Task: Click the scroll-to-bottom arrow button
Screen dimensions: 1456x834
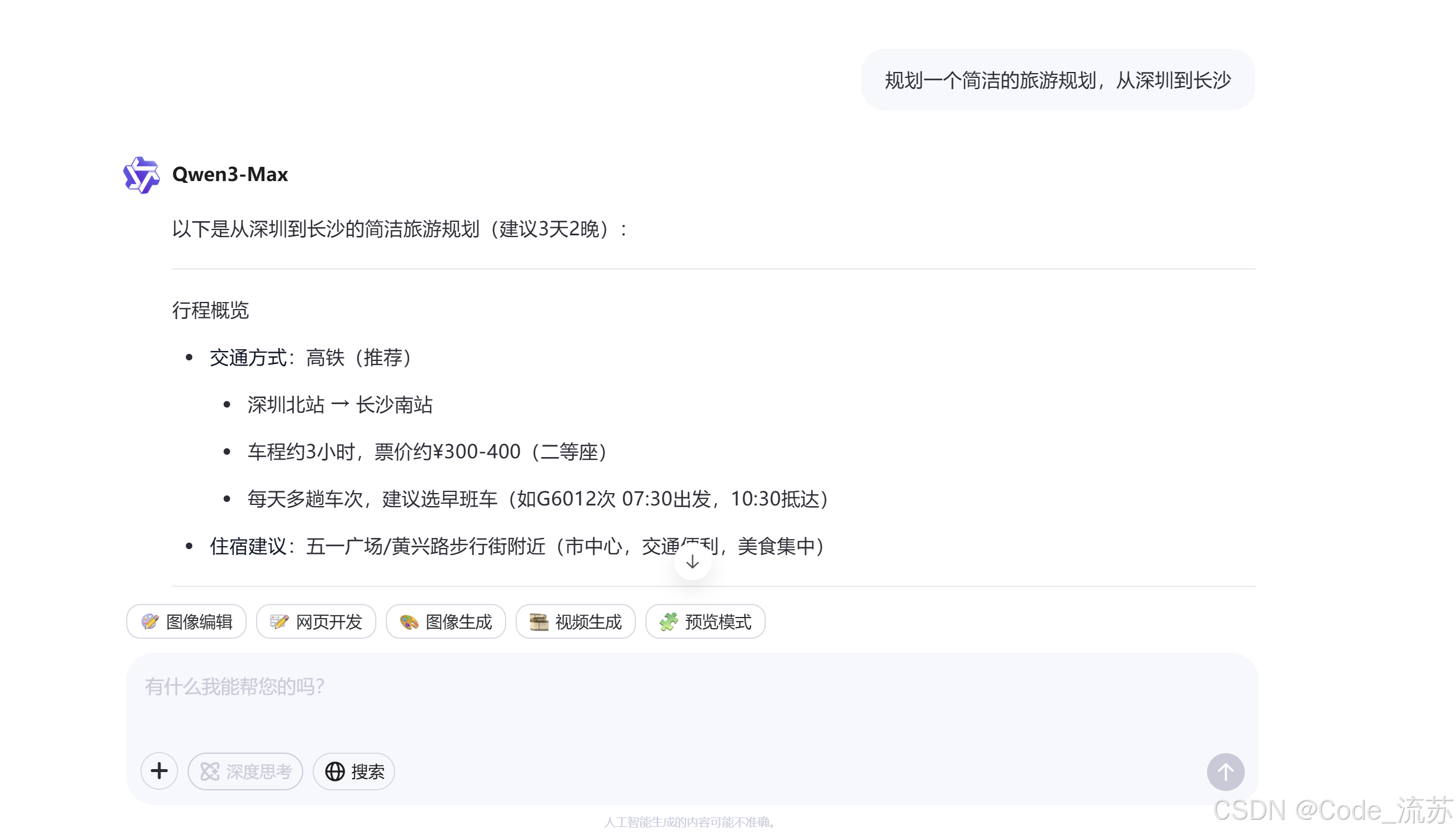Action: point(692,562)
